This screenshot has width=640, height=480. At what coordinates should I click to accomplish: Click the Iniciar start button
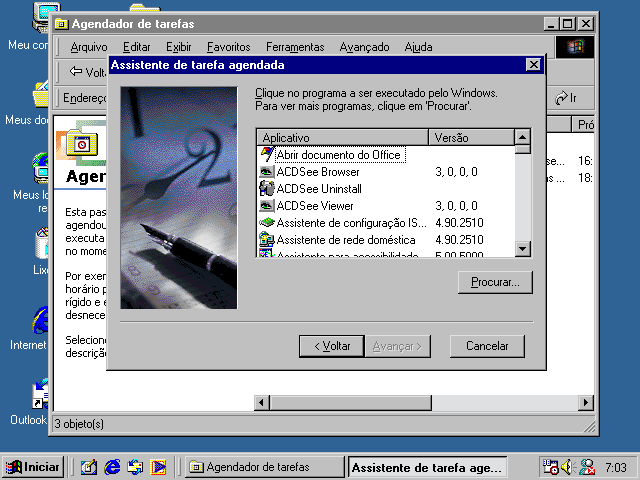[33, 467]
